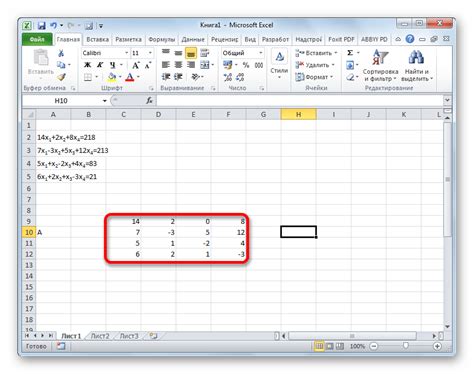Toggle underline Ч formatting
The width and height of the screenshot is (474, 374).
coord(113,65)
